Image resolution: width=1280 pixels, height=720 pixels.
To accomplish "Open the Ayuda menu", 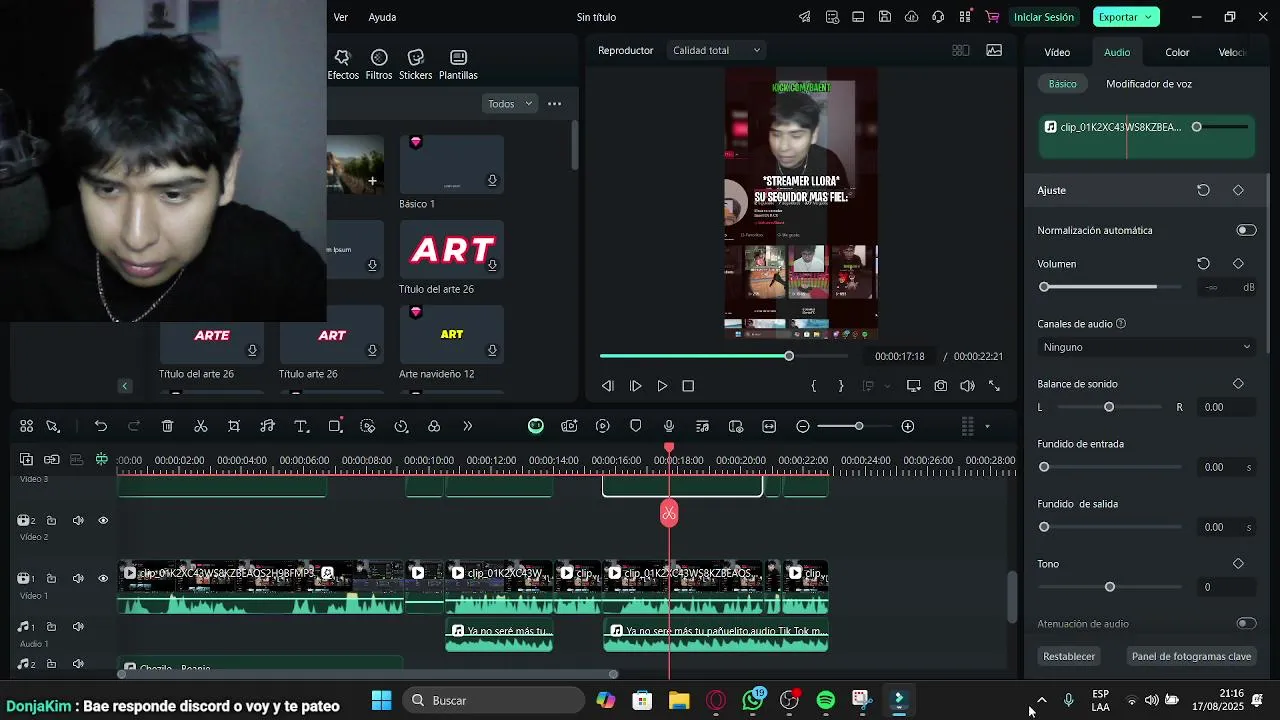I will pos(382,17).
